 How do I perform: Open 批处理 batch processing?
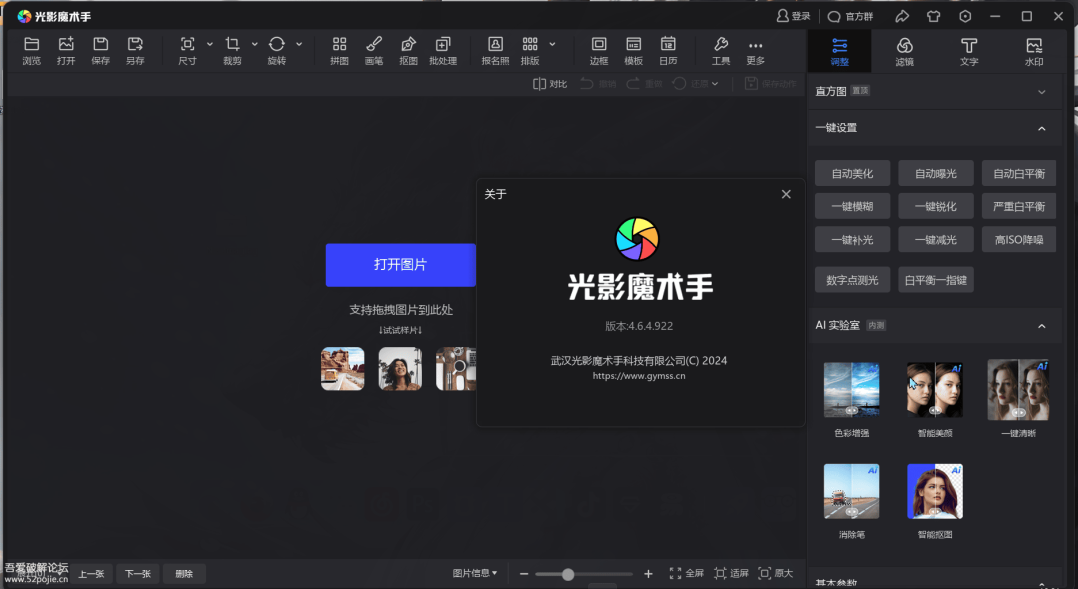443,51
